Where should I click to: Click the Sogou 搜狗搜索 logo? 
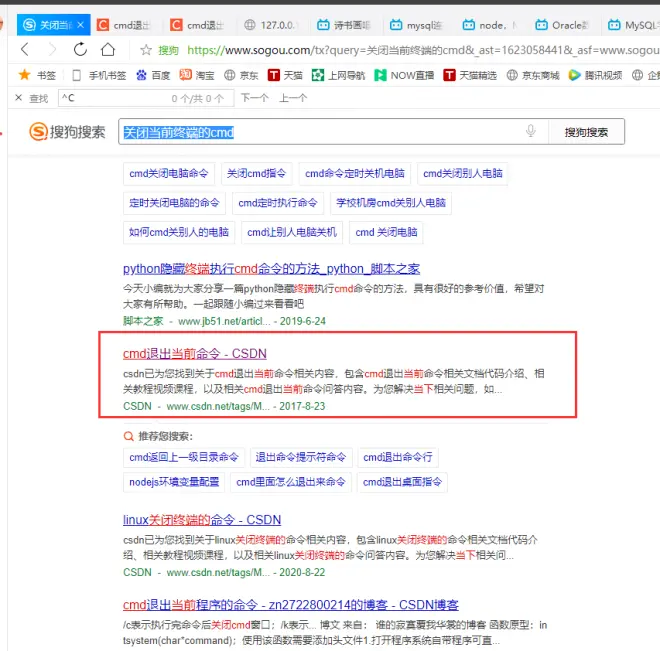click(67, 132)
